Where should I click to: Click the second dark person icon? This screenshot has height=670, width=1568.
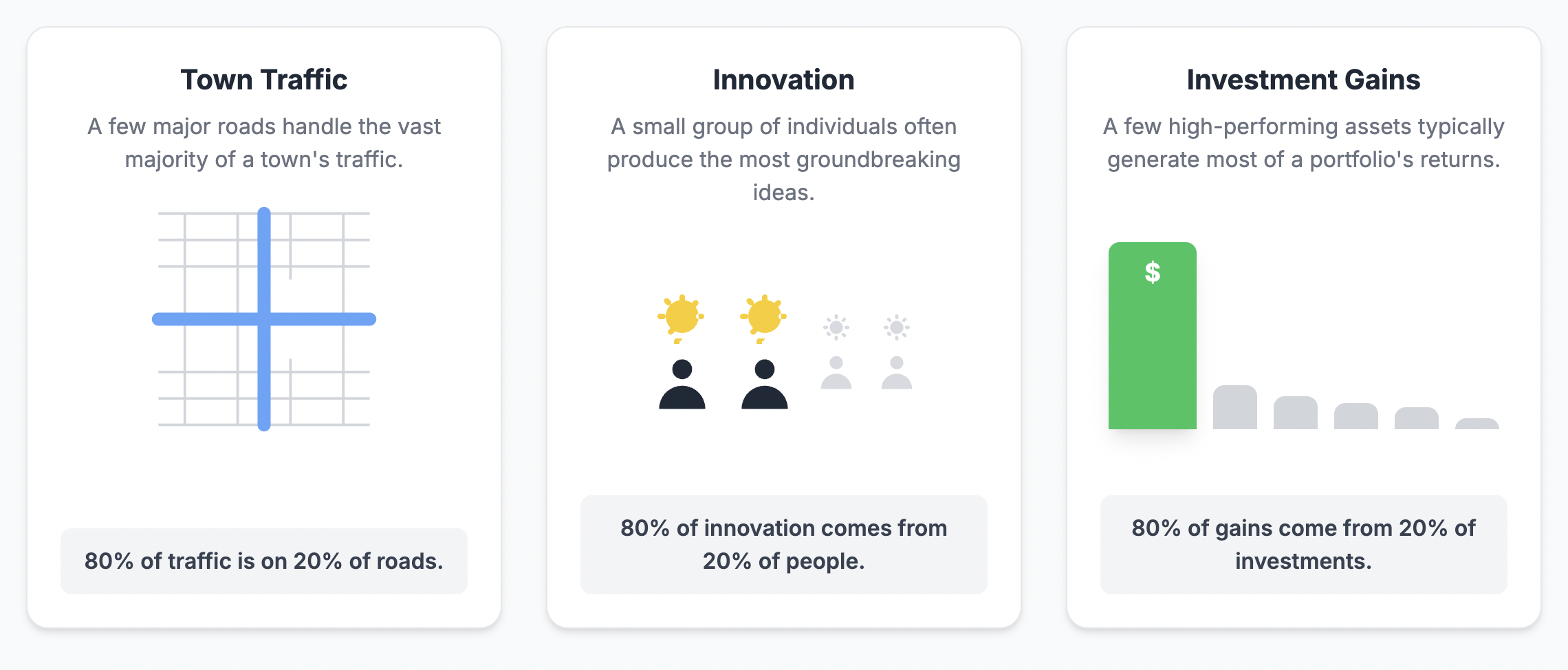(x=765, y=384)
